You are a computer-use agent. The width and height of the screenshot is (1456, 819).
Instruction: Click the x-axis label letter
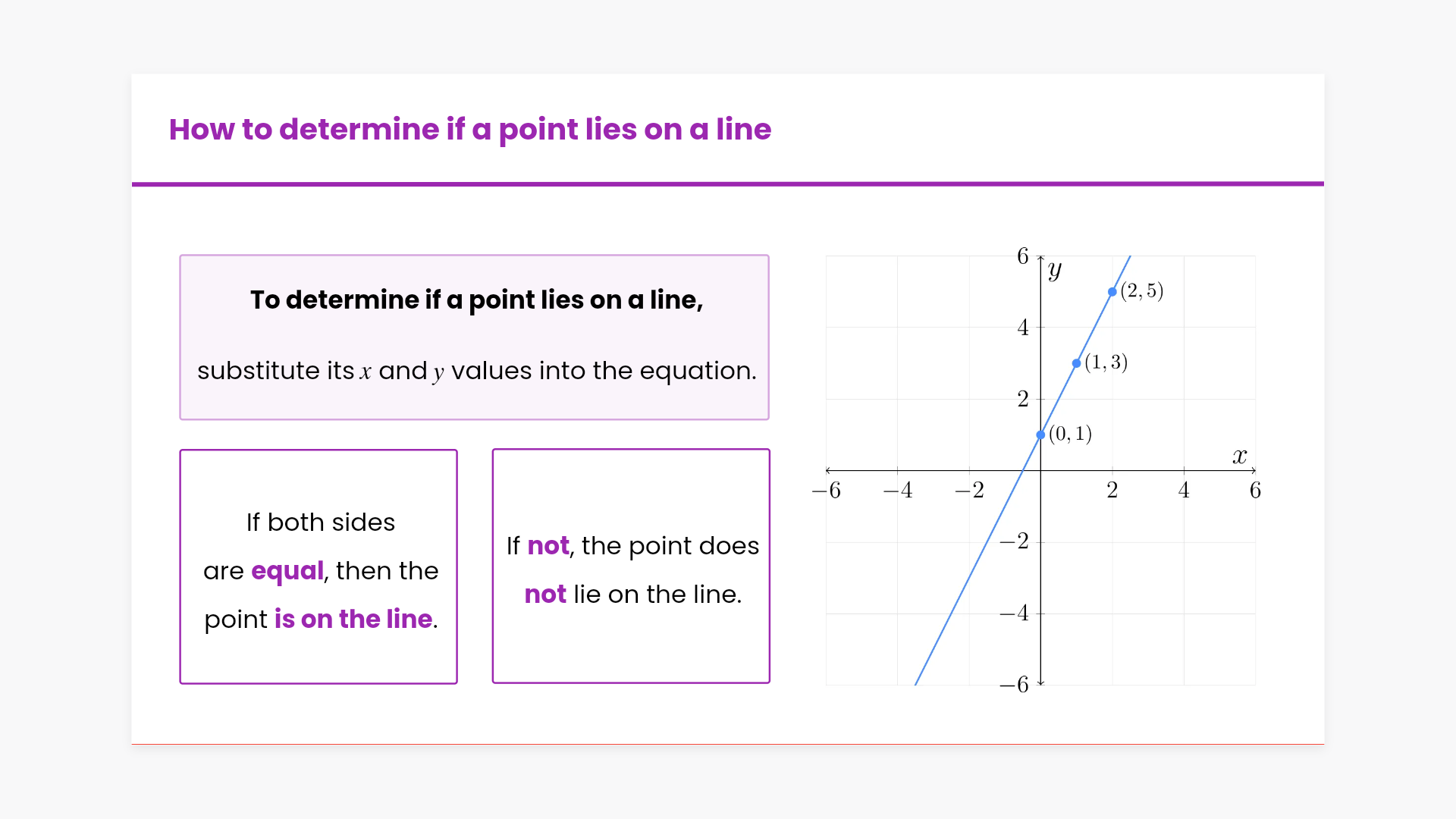pyautogui.click(x=1239, y=456)
